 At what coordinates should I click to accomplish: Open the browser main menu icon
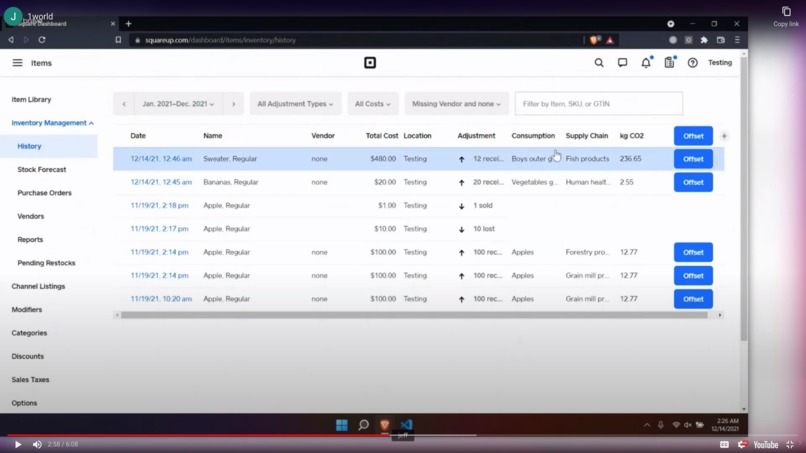point(737,40)
